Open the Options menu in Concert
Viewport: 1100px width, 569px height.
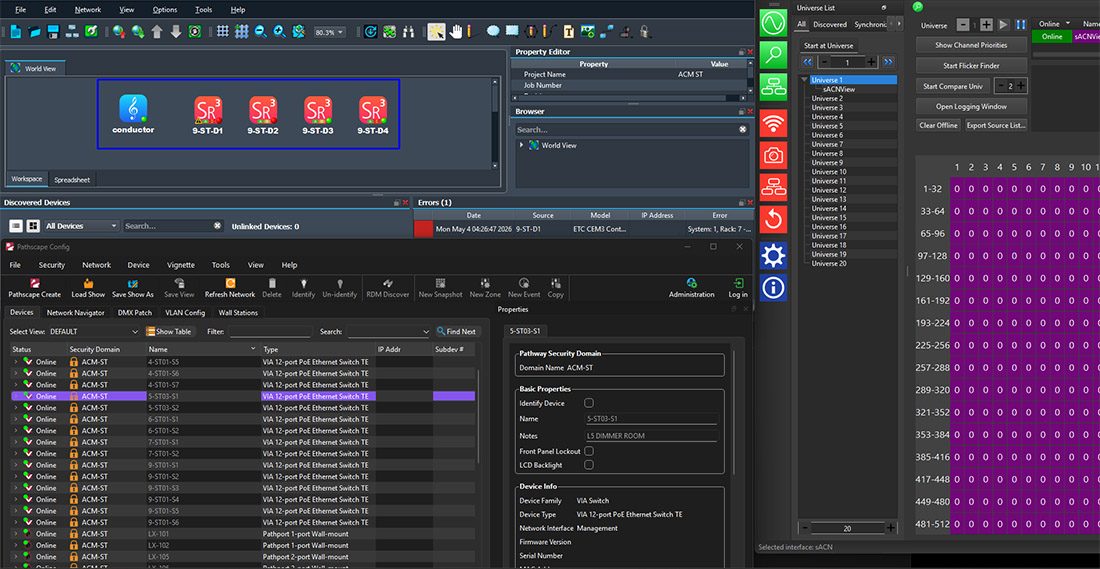click(165, 10)
